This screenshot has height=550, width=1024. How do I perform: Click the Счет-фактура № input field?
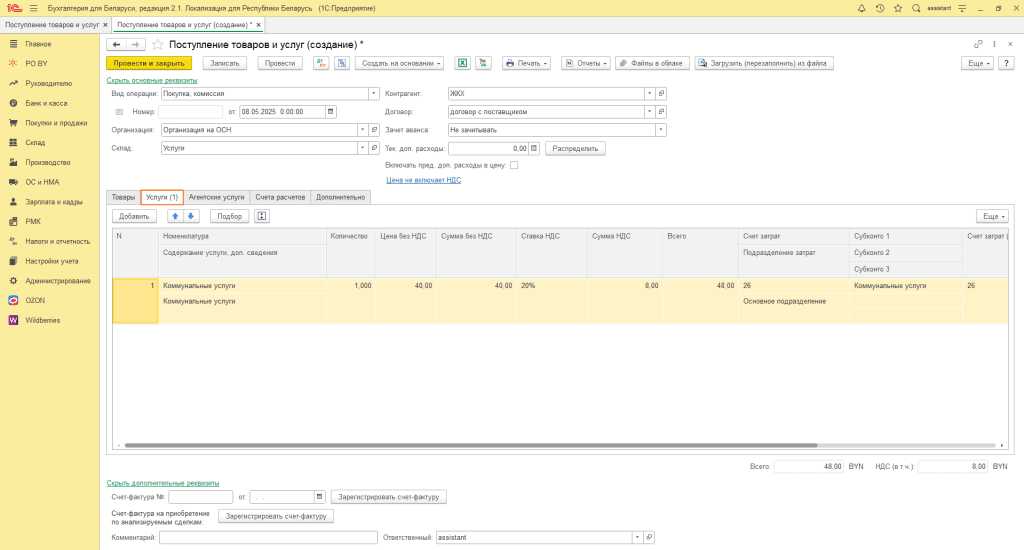tap(200, 497)
